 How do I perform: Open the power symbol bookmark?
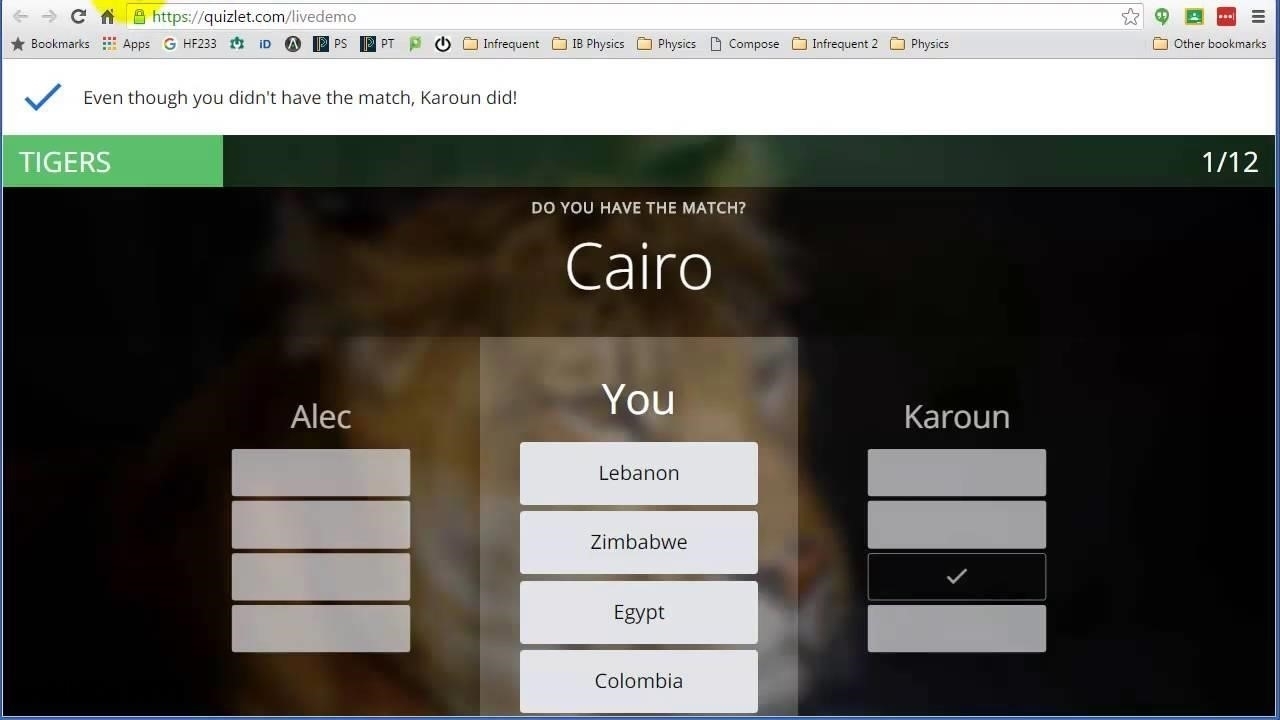coord(443,44)
